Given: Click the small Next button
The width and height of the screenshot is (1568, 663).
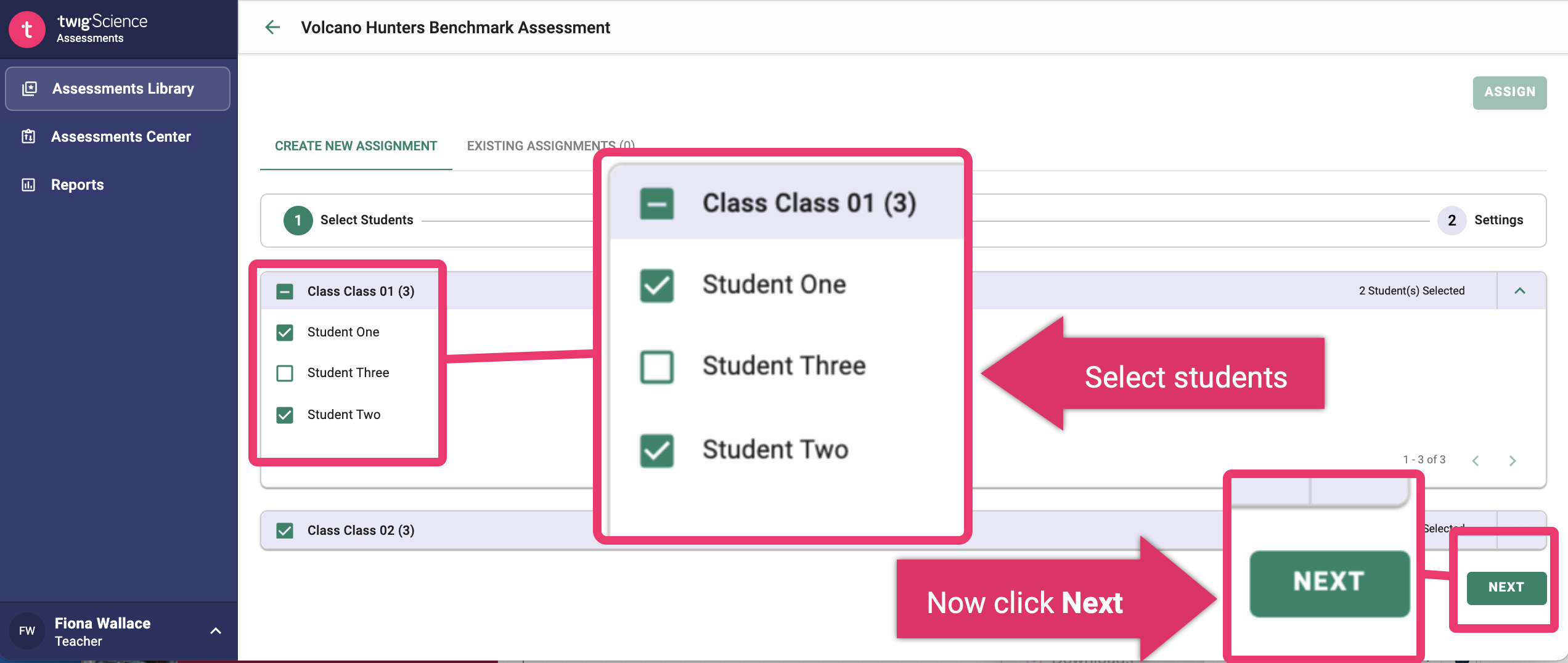Looking at the screenshot, I should tap(1506, 587).
